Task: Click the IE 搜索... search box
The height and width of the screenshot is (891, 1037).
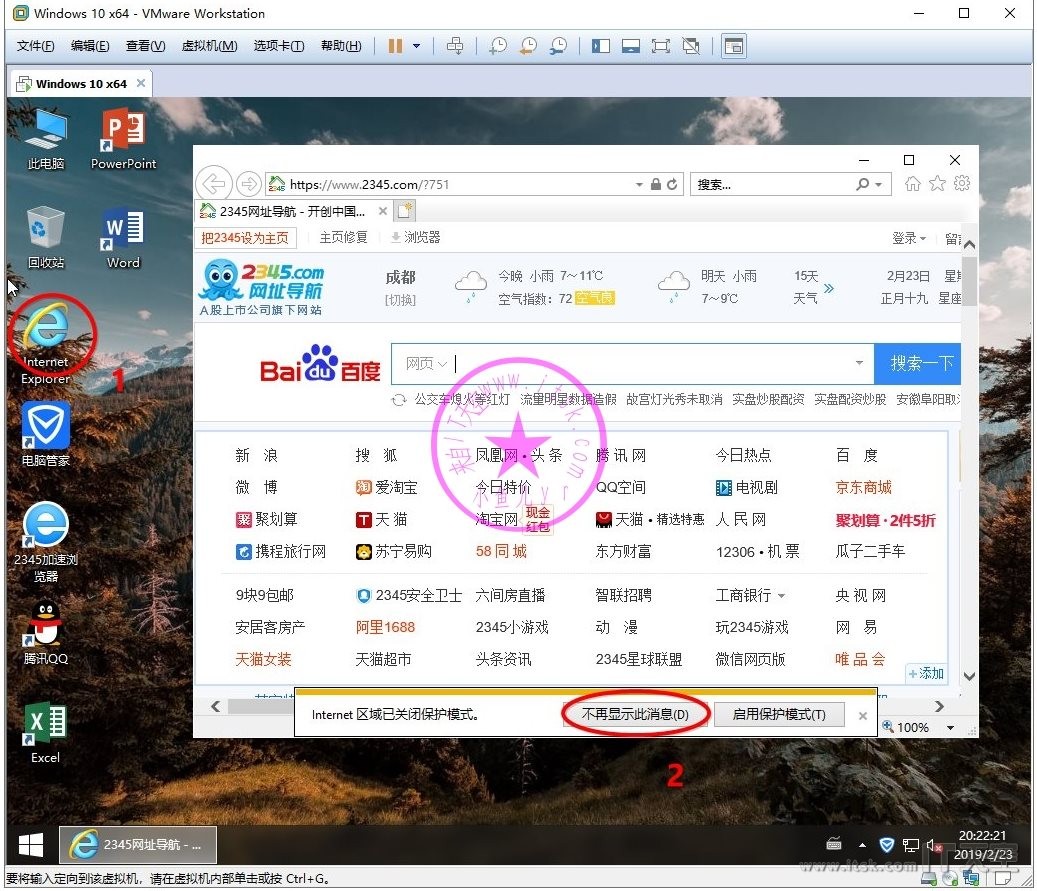Action: point(770,185)
